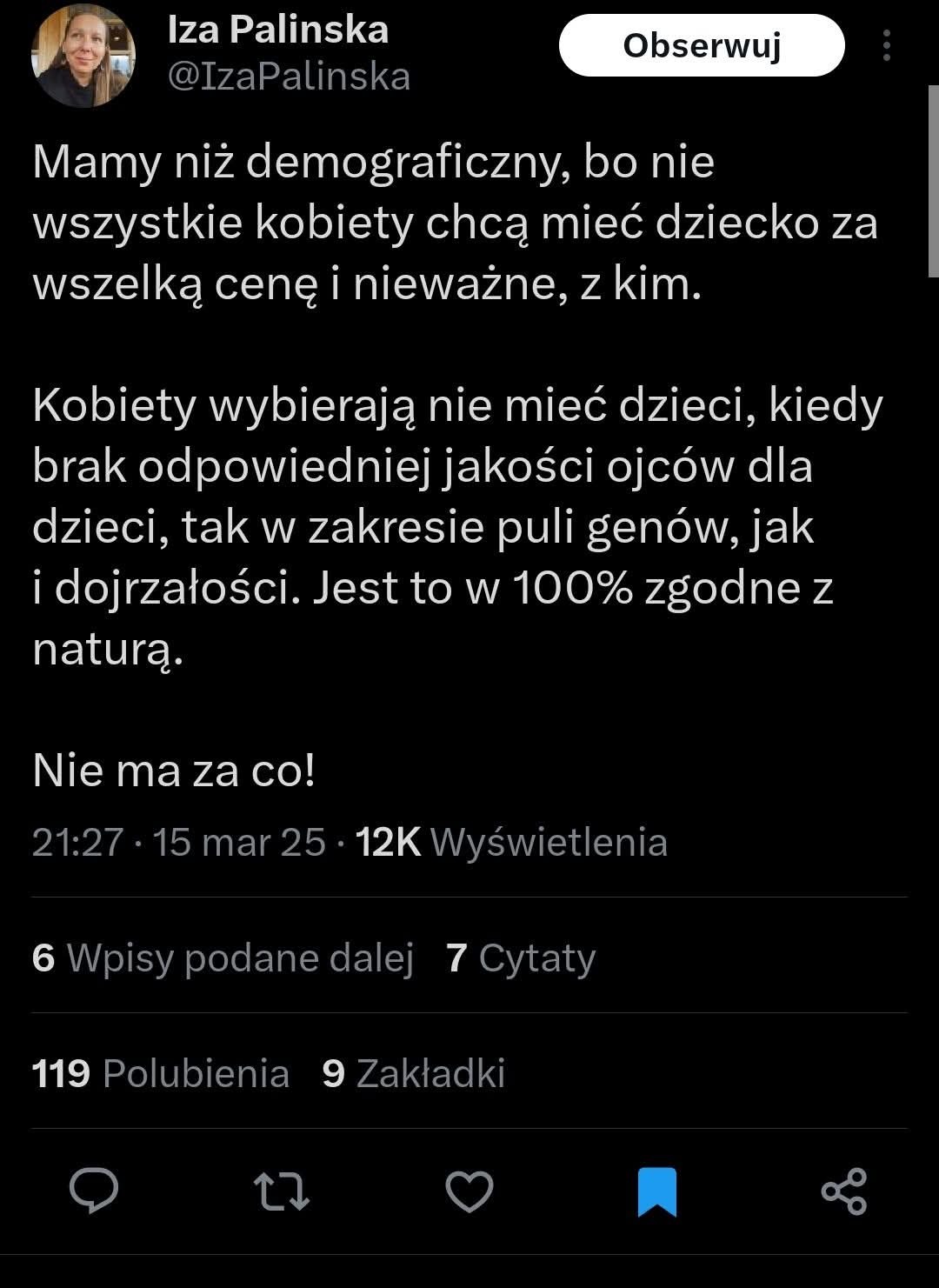The height and width of the screenshot is (1288, 939).
Task: Open the three-dot more options menu
Action: [886, 45]
